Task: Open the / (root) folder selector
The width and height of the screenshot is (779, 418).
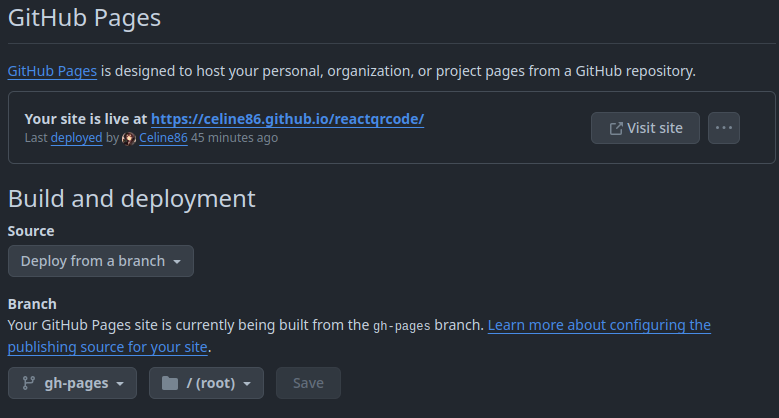Action: pos(206,383)
